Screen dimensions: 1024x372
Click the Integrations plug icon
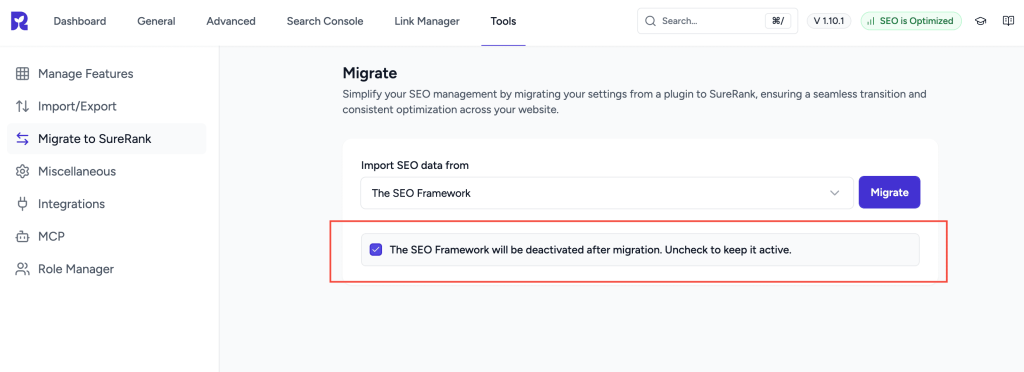22,204
